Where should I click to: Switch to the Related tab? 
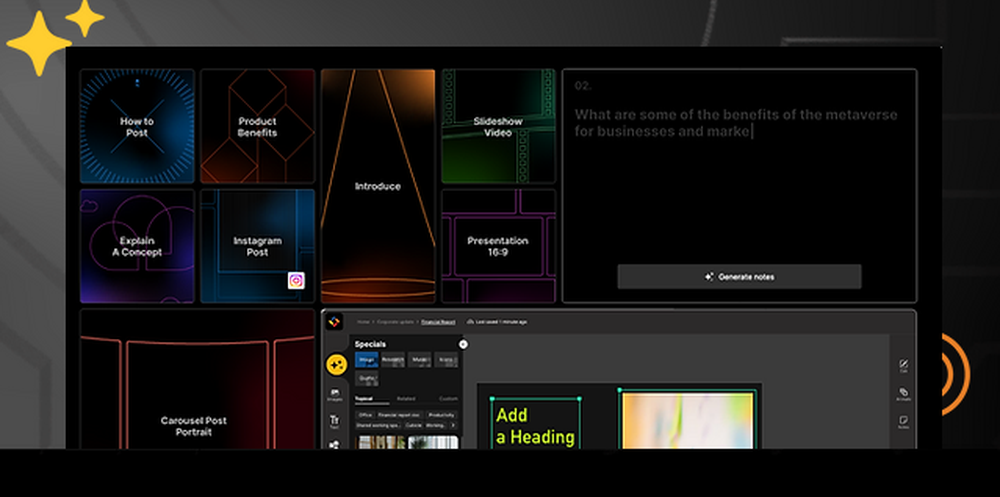[x=406, y=399]
